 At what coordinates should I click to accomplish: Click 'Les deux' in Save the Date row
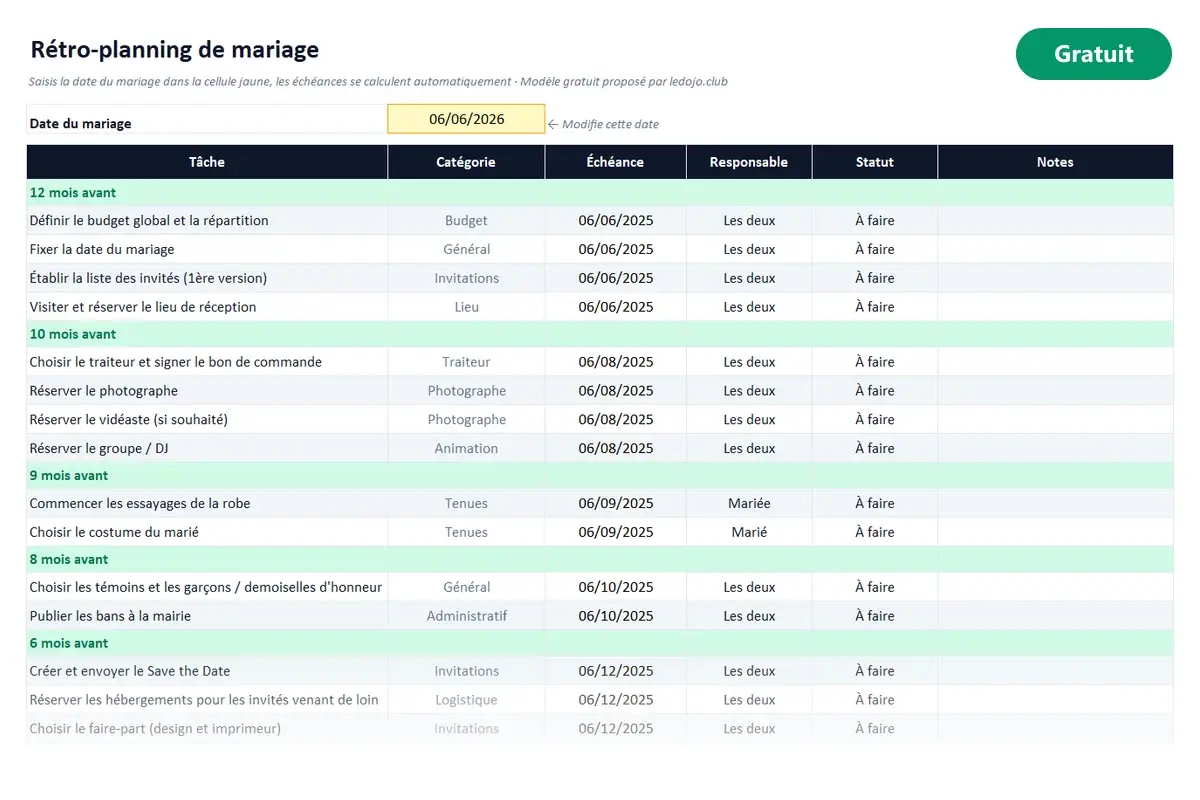click(x=749, y=671)
